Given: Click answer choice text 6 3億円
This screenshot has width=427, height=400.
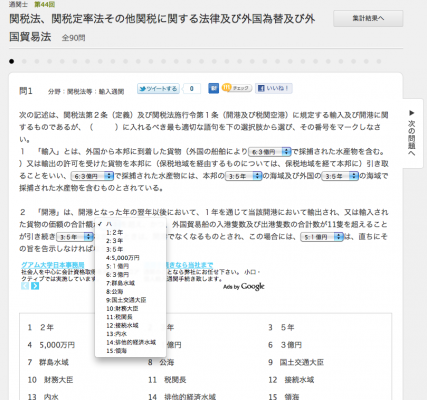Looking at the screenshot, I should 285,345.
